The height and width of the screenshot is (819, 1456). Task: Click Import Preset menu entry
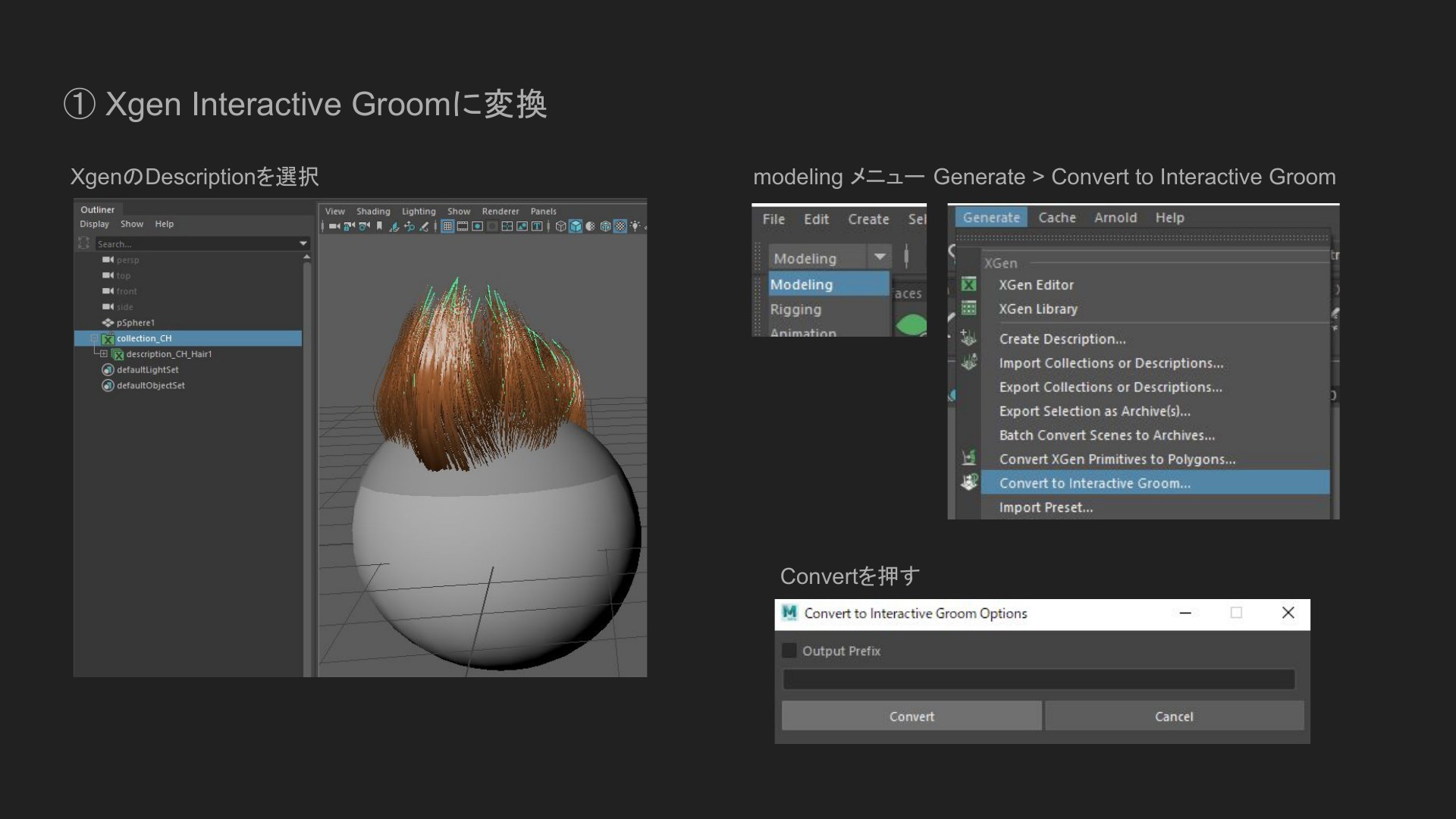(x=1046, y=507)
